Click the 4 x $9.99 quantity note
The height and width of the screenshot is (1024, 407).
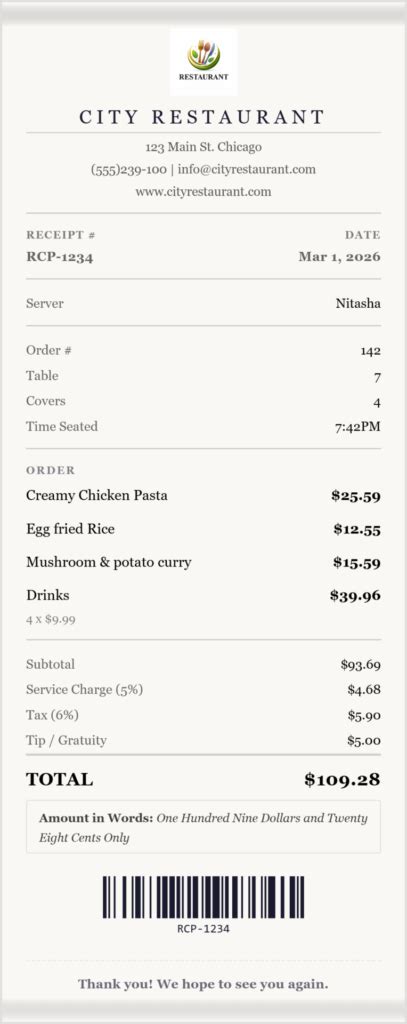click(51, 618)
